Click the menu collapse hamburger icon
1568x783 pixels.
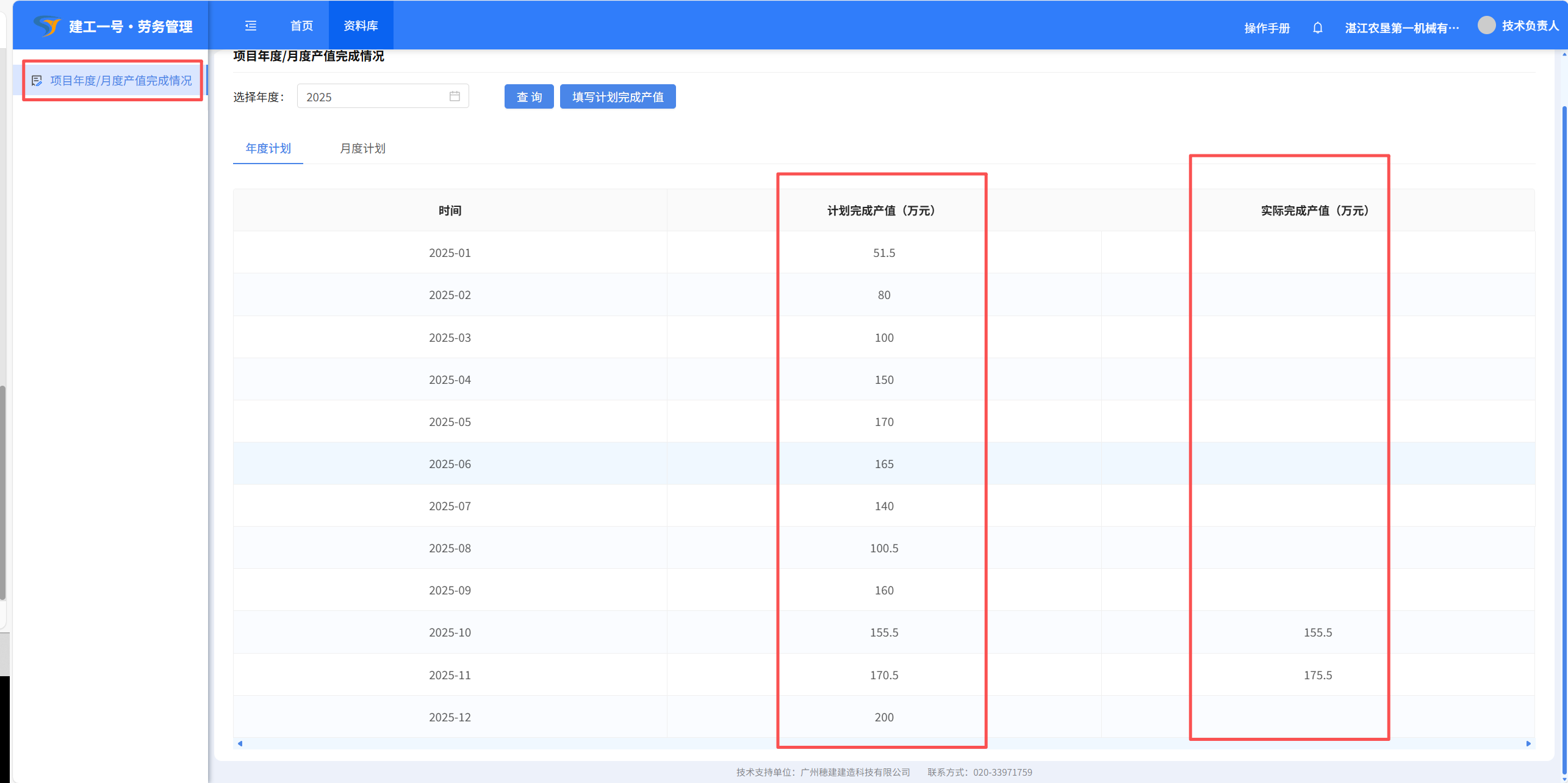point(251,26)
